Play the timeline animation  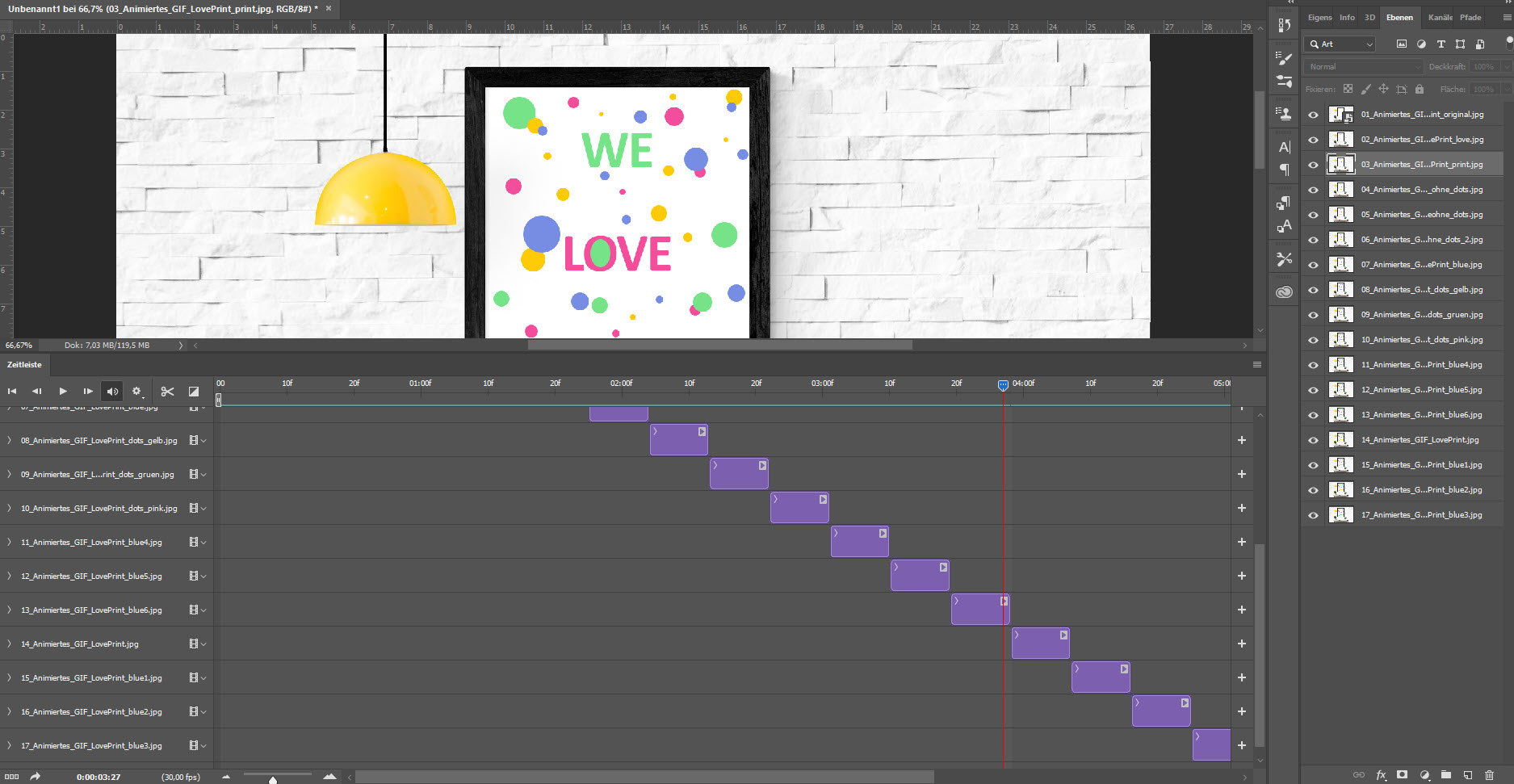(63, 391)
